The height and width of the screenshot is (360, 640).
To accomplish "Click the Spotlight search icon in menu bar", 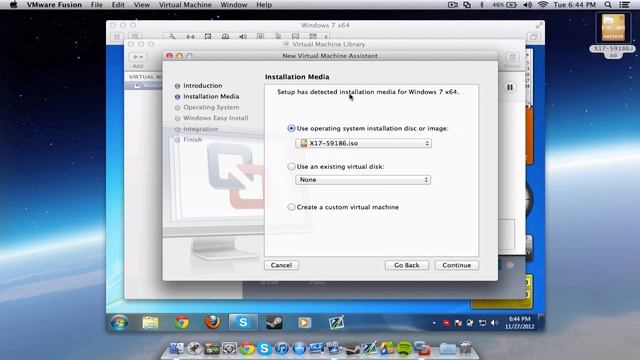I will pos(608,5).
